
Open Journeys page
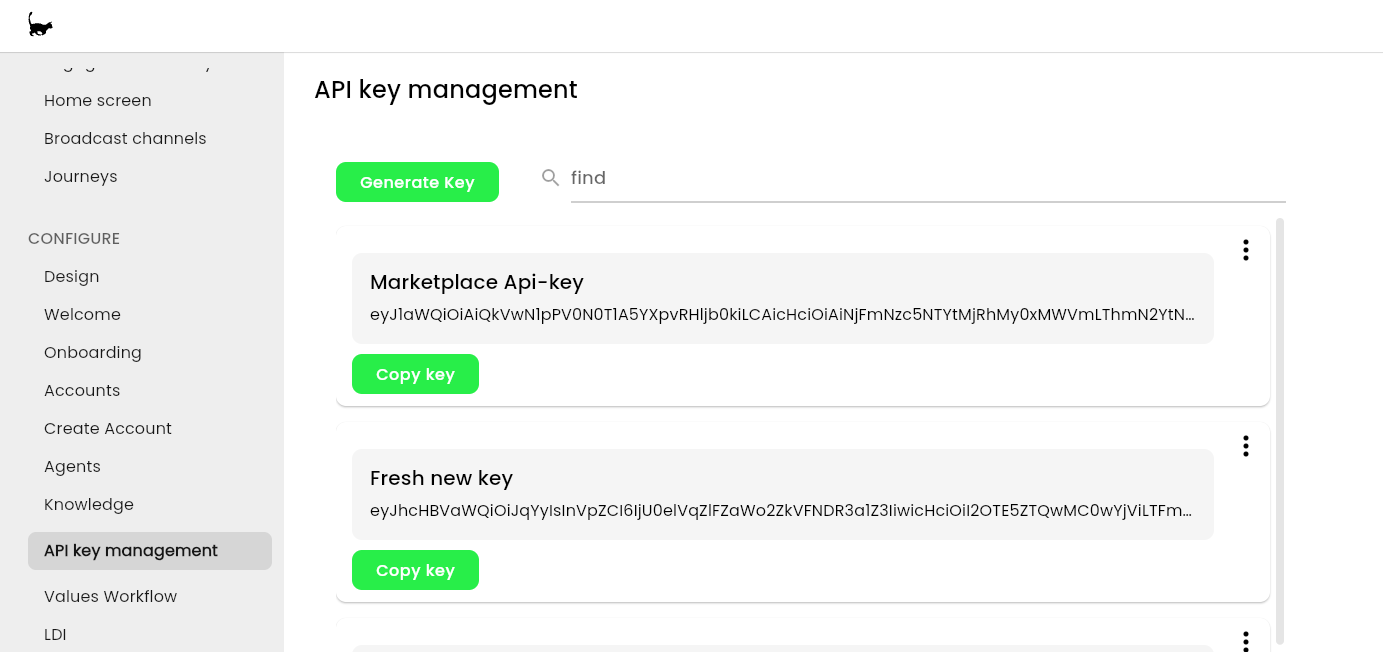click(81, 176)
